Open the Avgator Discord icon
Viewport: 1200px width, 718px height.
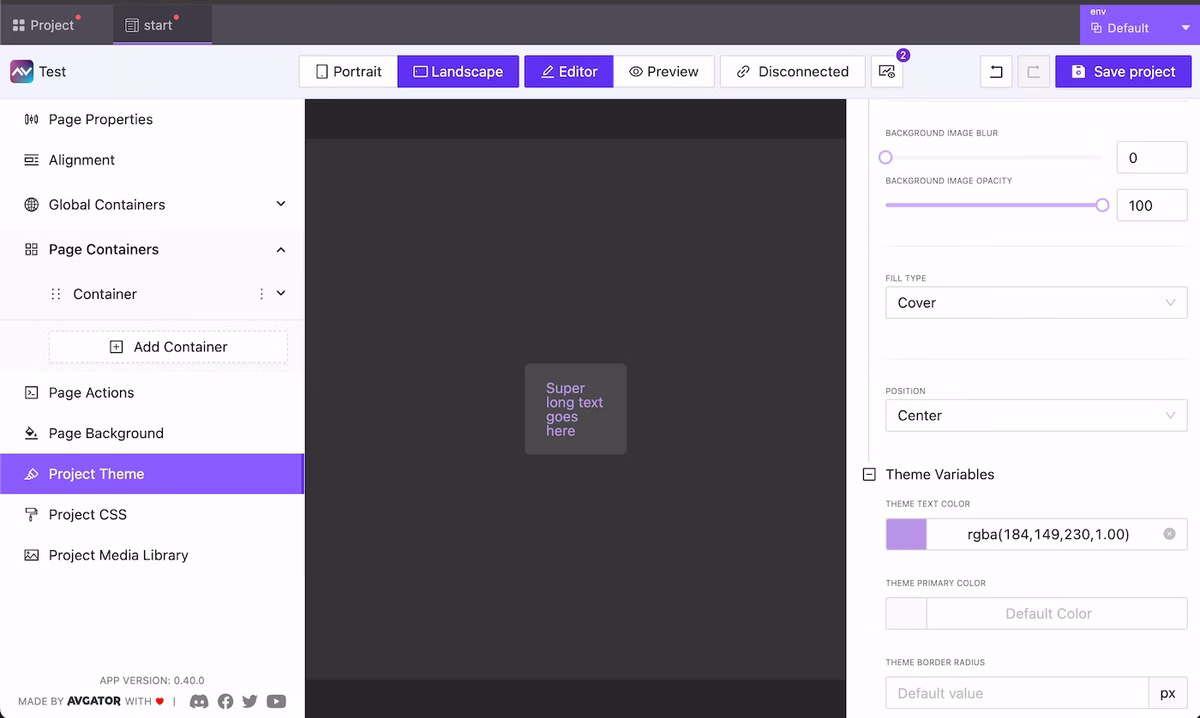pyautogui.click(x=199, y=701)
